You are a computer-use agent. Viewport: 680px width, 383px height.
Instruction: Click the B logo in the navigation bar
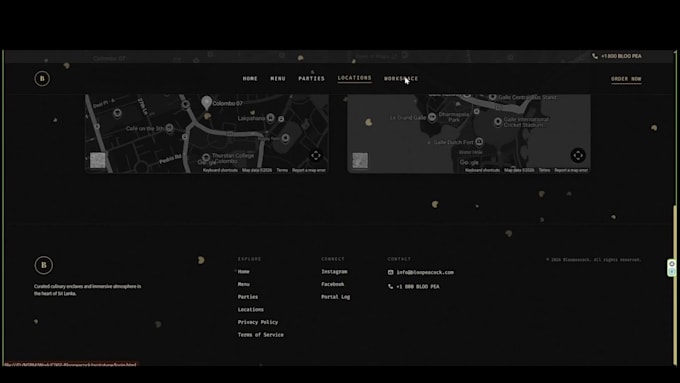pos(42,79)
